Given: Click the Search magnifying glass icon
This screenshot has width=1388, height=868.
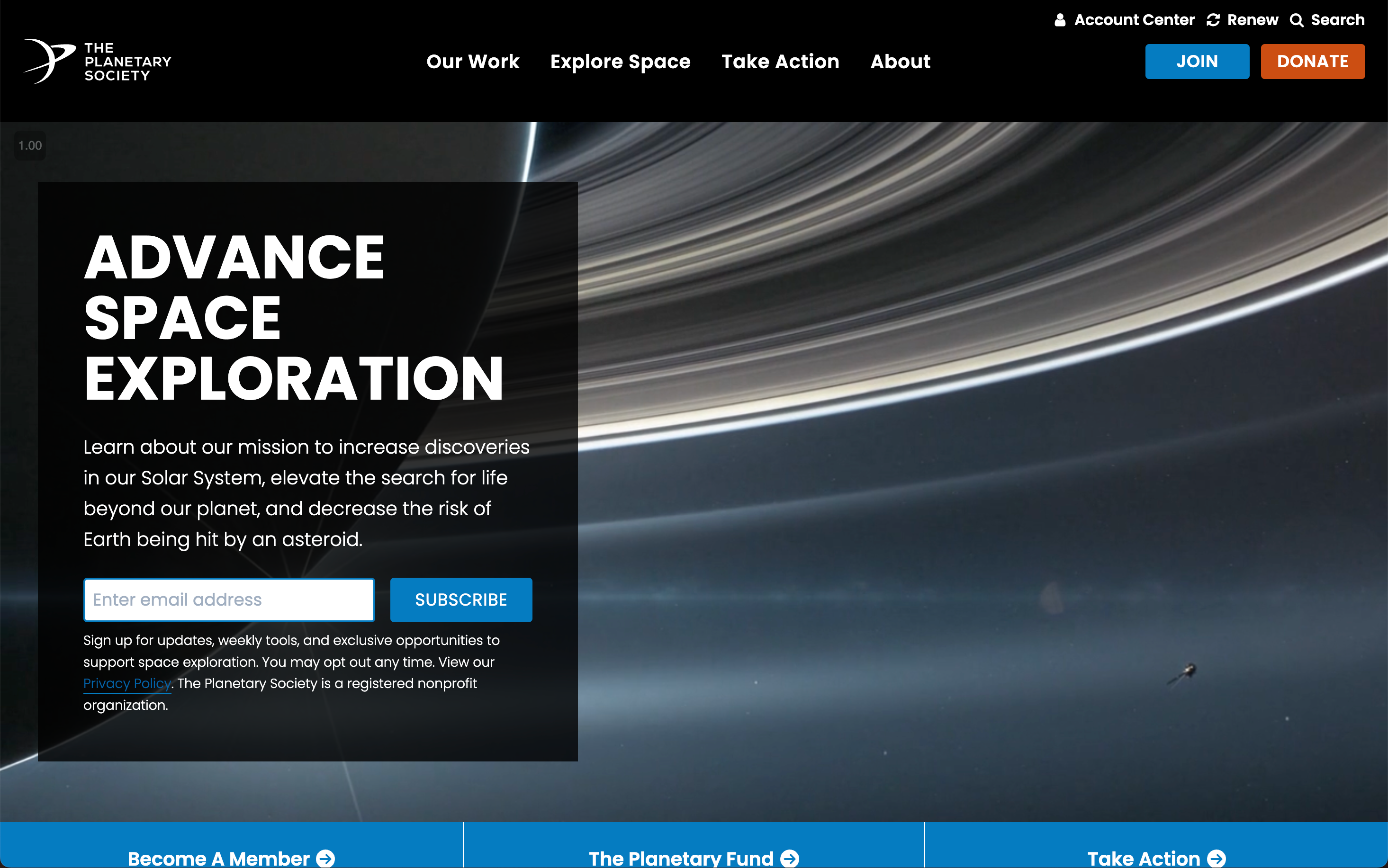Looking at the screenshot, I should pos(1296,20).
